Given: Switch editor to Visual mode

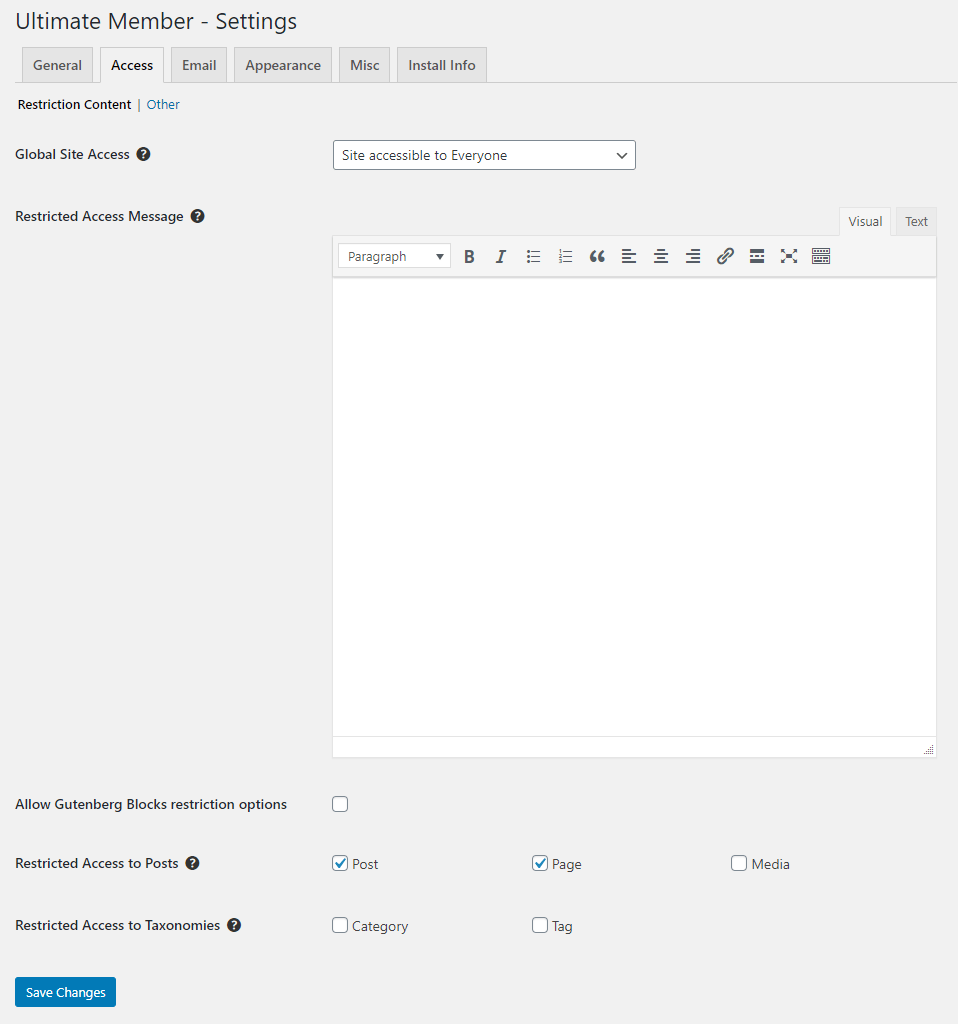Looking at the screenshot, I should pyautogui.click(x=865, y=221).
